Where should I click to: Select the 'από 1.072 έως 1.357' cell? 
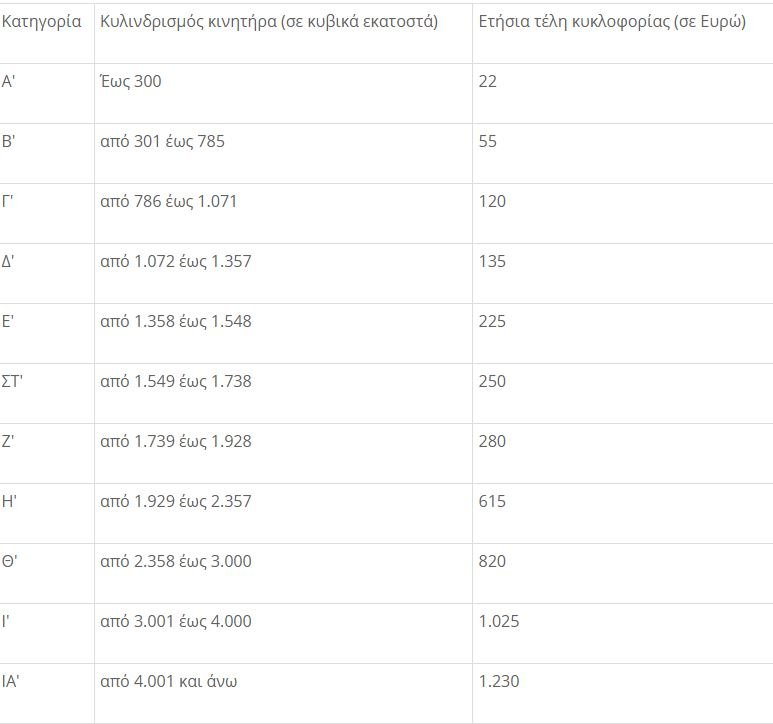pyautogui.click(x=176, y=261)
